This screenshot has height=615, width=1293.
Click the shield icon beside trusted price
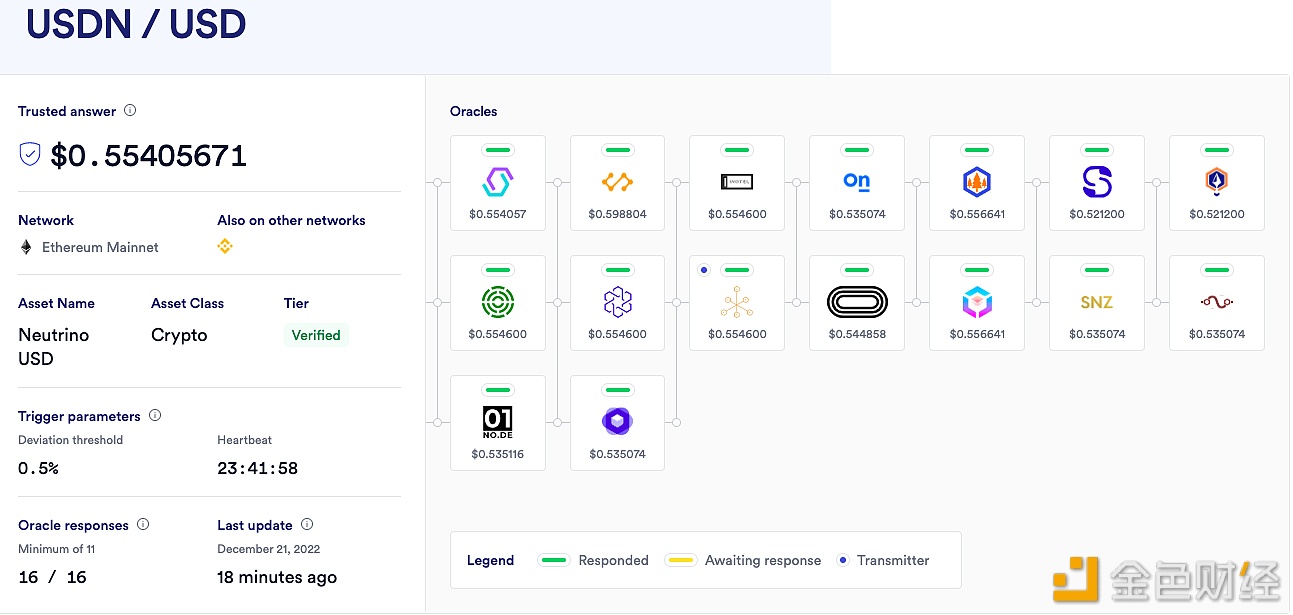30,154
